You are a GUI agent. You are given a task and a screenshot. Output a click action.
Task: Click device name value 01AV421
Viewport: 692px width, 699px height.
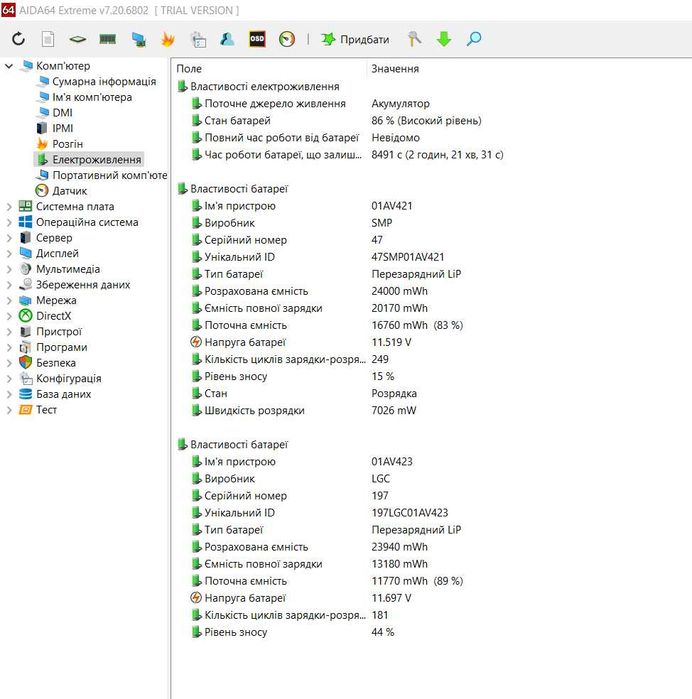pos(392,206)
